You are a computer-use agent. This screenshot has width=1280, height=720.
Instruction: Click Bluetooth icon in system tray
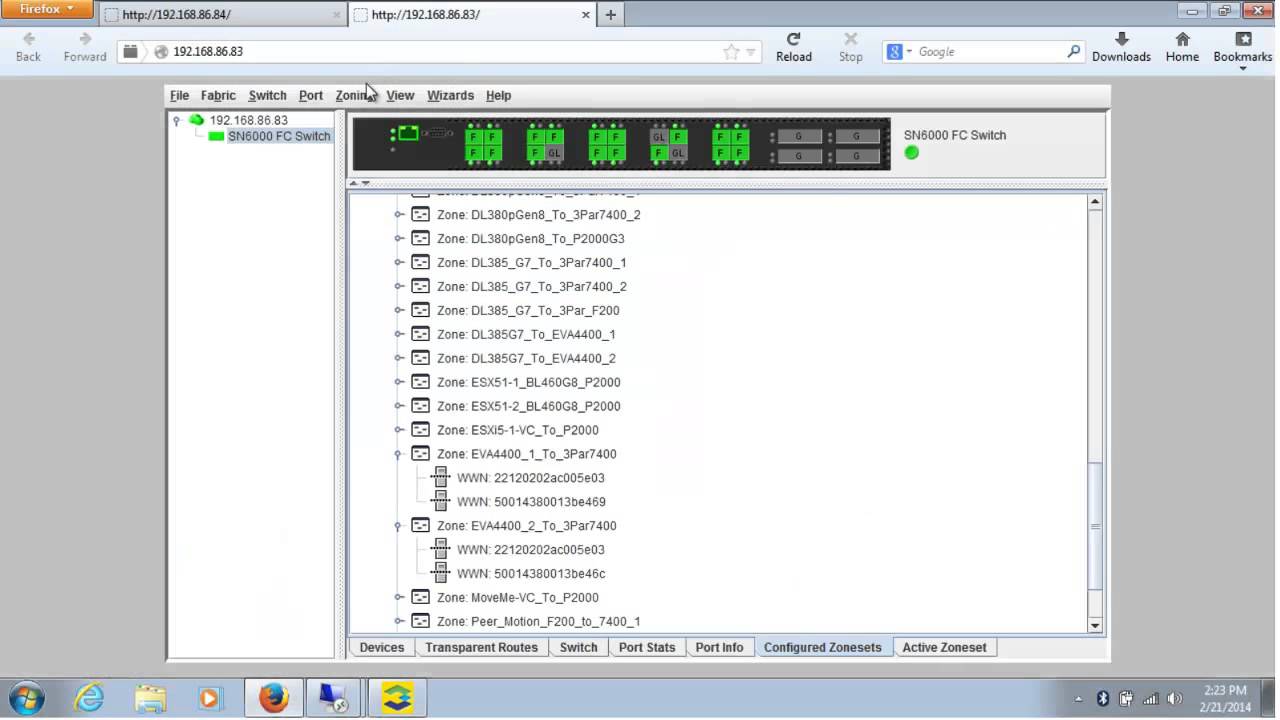(1103, 699)
